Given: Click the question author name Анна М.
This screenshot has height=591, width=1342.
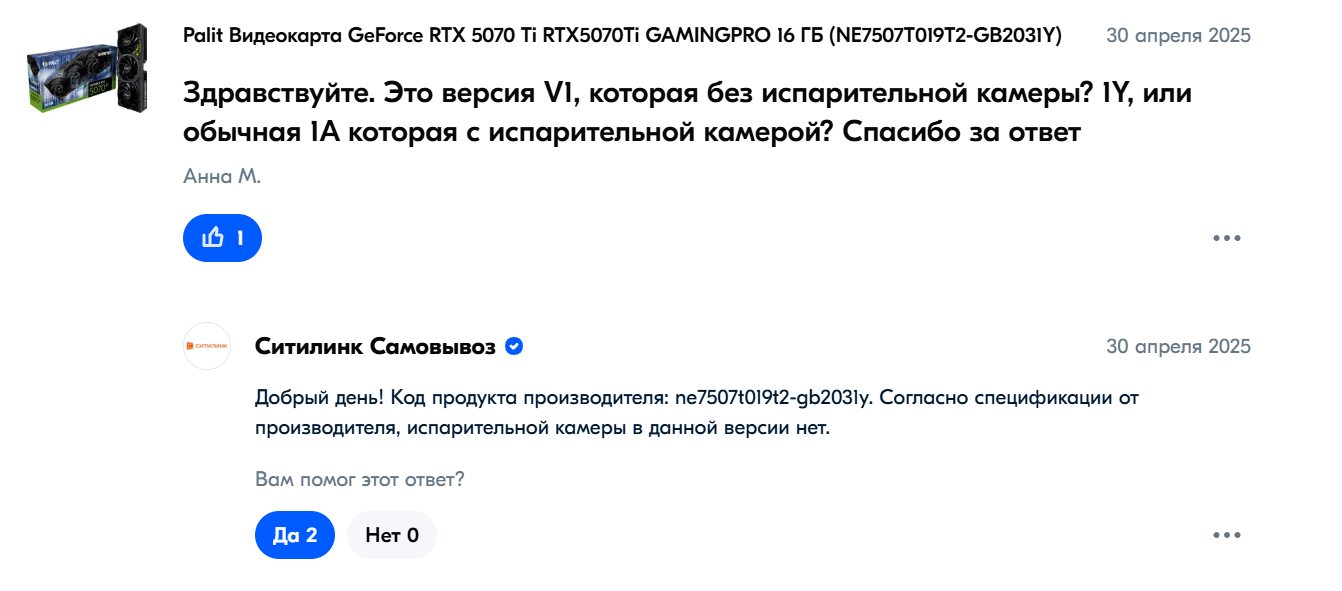Looking at the screenshot, I should (x=221, y=177).
